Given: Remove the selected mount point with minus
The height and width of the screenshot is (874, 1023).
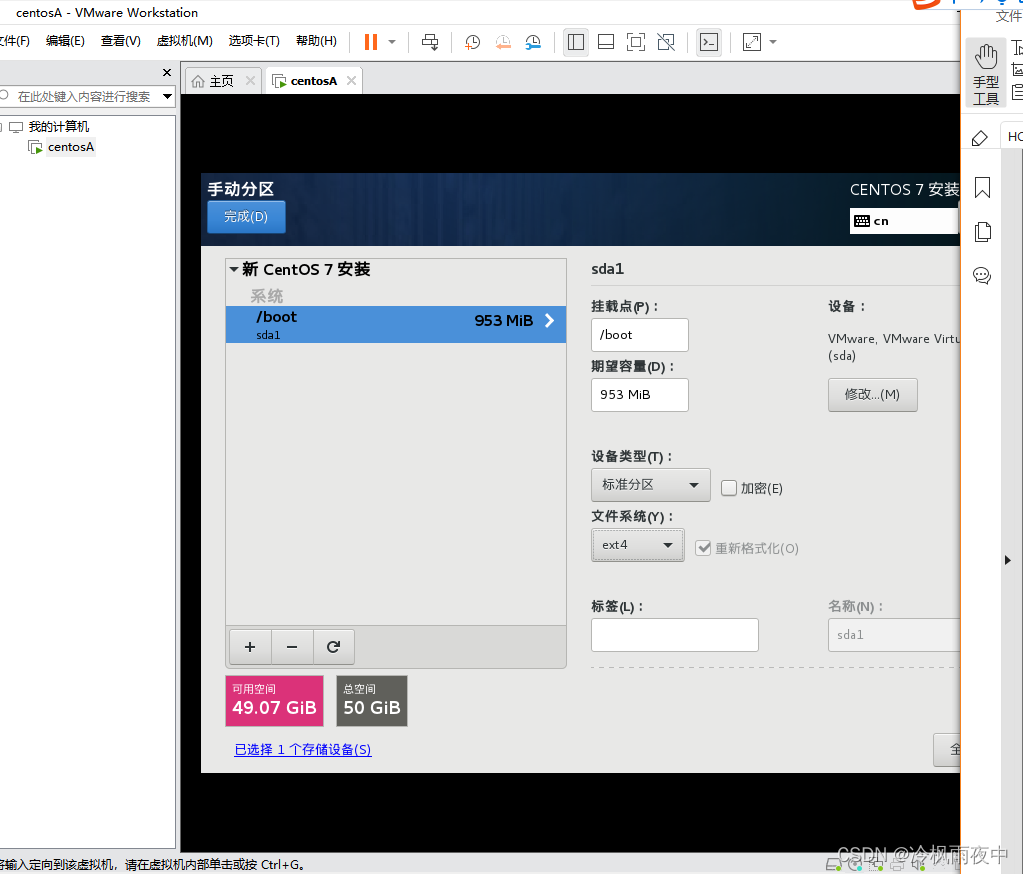Looking at the screenshot, I should (292, 646).
